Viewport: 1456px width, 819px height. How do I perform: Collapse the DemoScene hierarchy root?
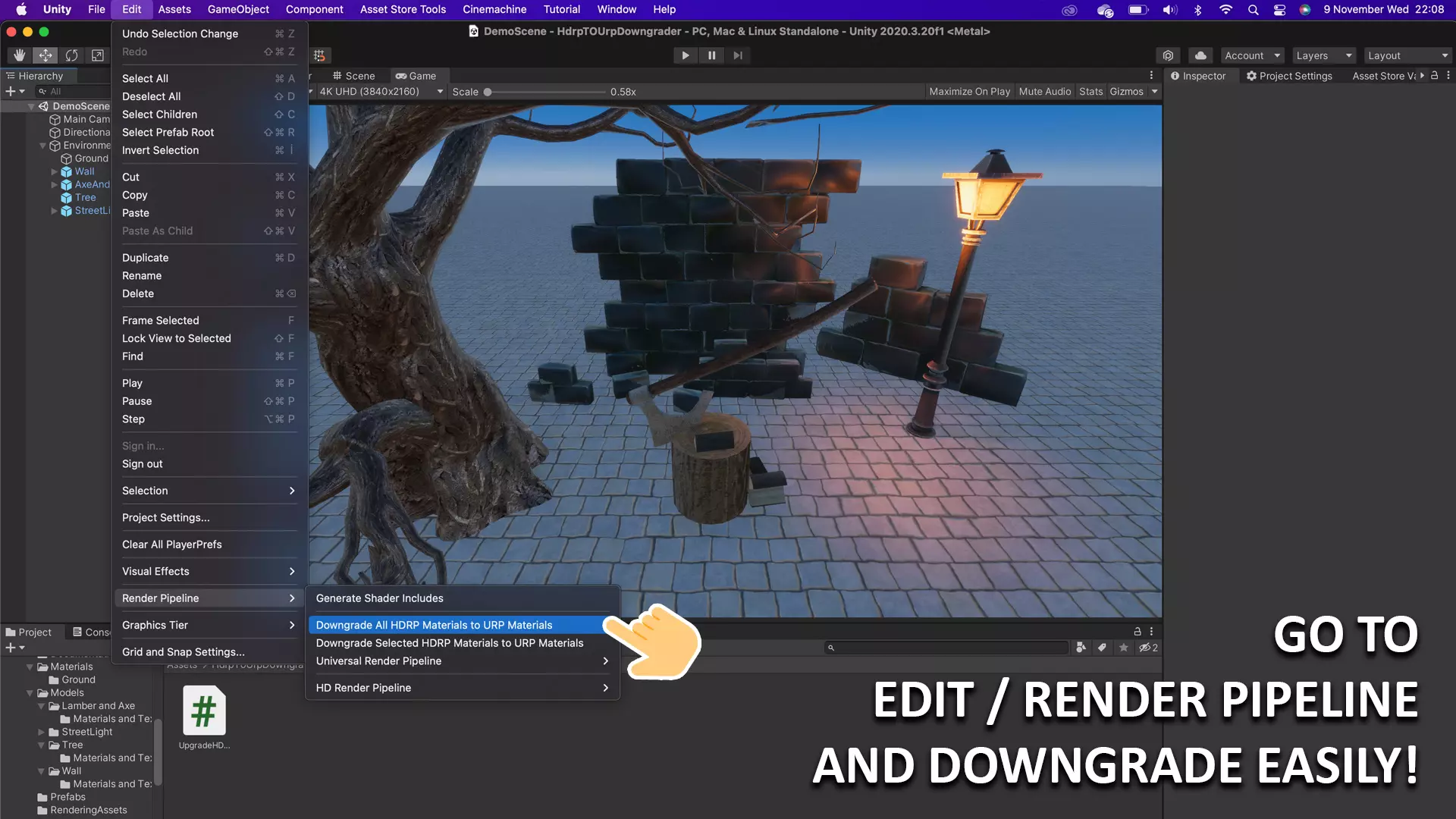click(x=31, y=106)
